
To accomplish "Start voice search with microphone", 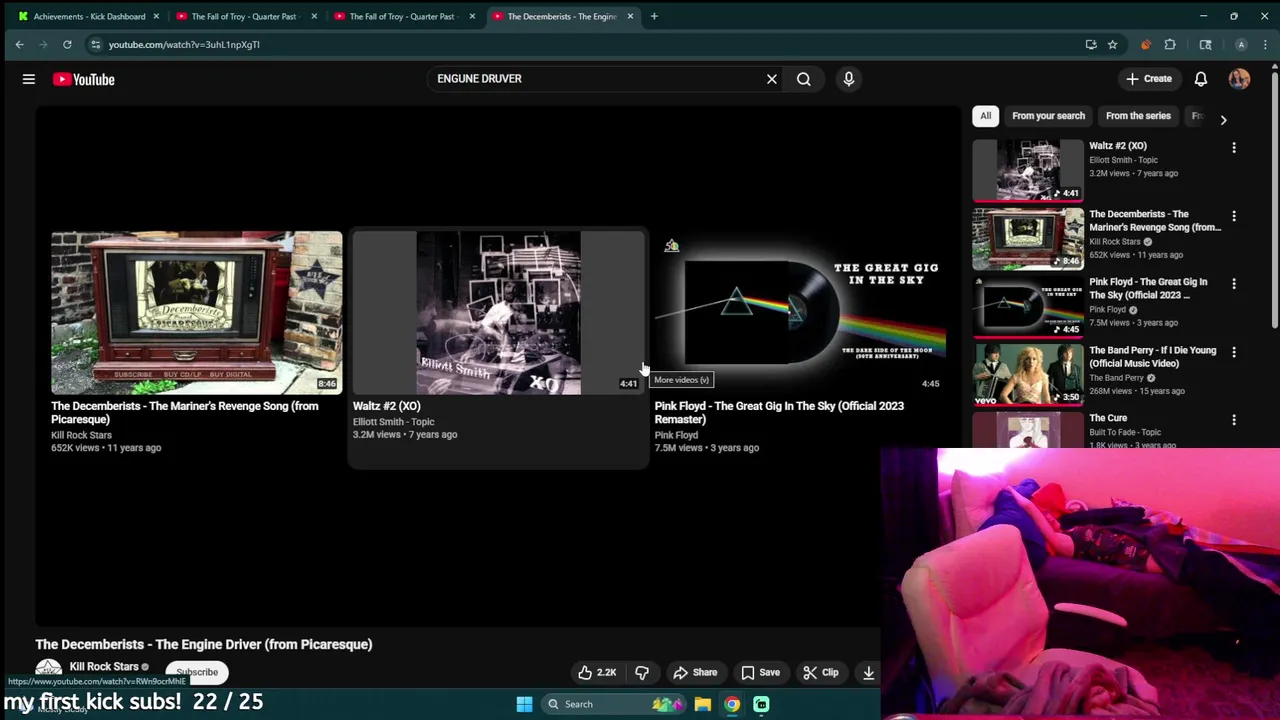I will click(849, 79).
